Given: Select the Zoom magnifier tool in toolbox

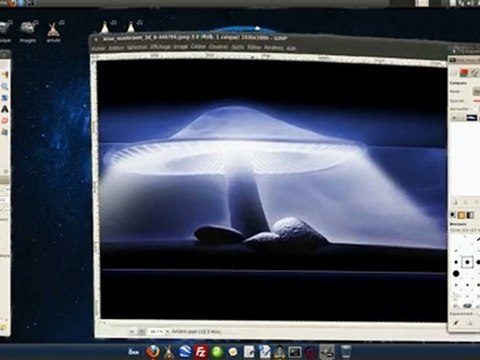Looking at the screenshot, I should [x=5, y=87].
